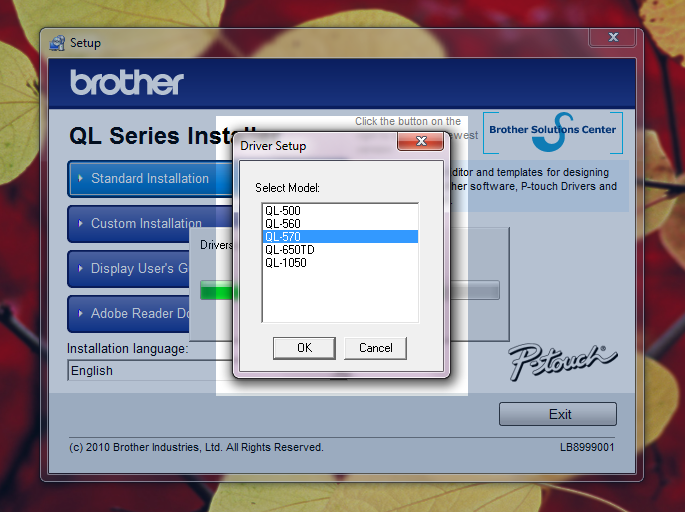685x512 pixels.
Task: Choose Custom Installation option
Action: [150, 224]
